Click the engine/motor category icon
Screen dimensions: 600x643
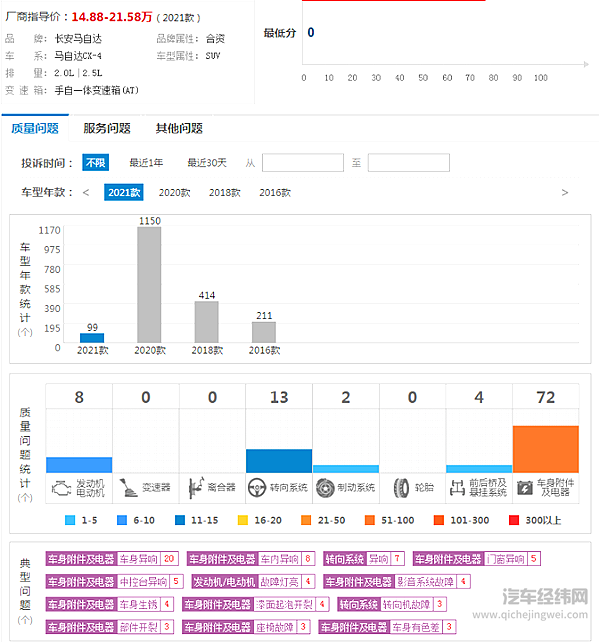(61, 488)
